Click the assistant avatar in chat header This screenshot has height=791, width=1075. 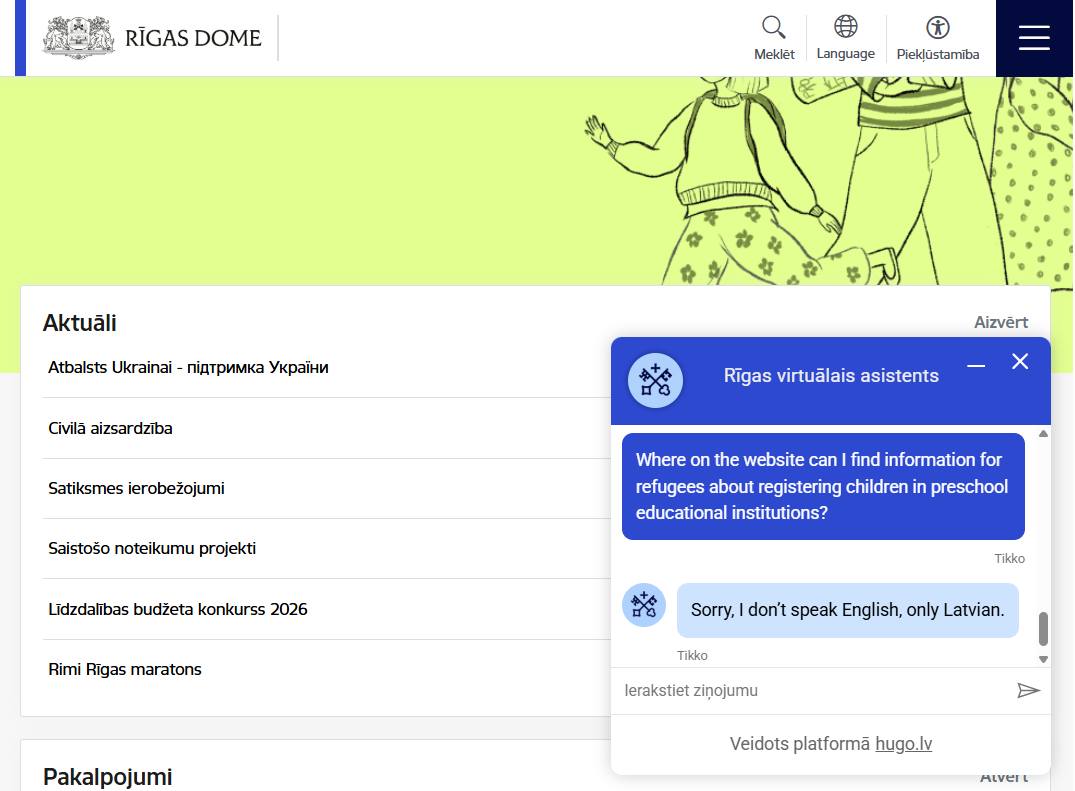(655, 380)
